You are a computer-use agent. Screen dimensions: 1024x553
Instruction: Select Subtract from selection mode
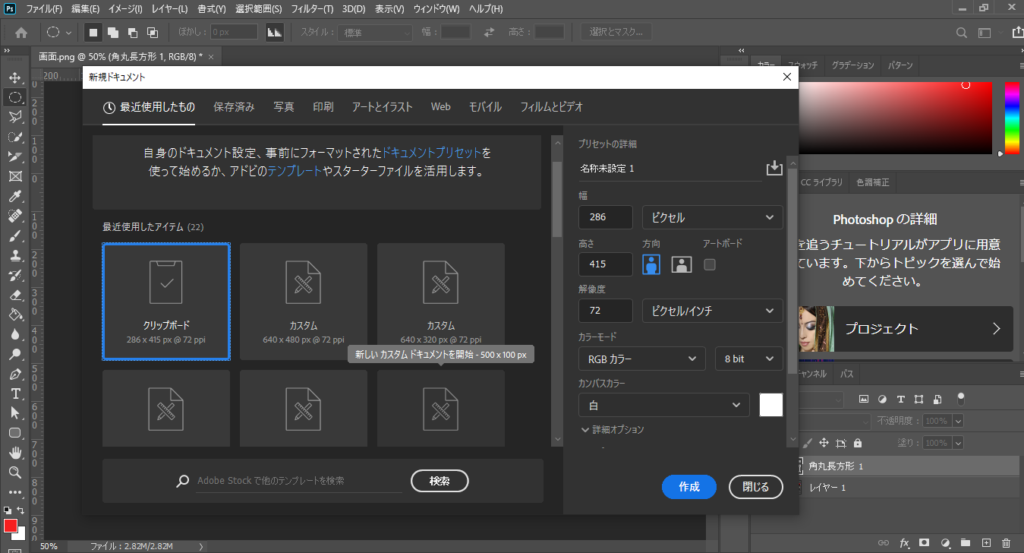coord(133,32)
